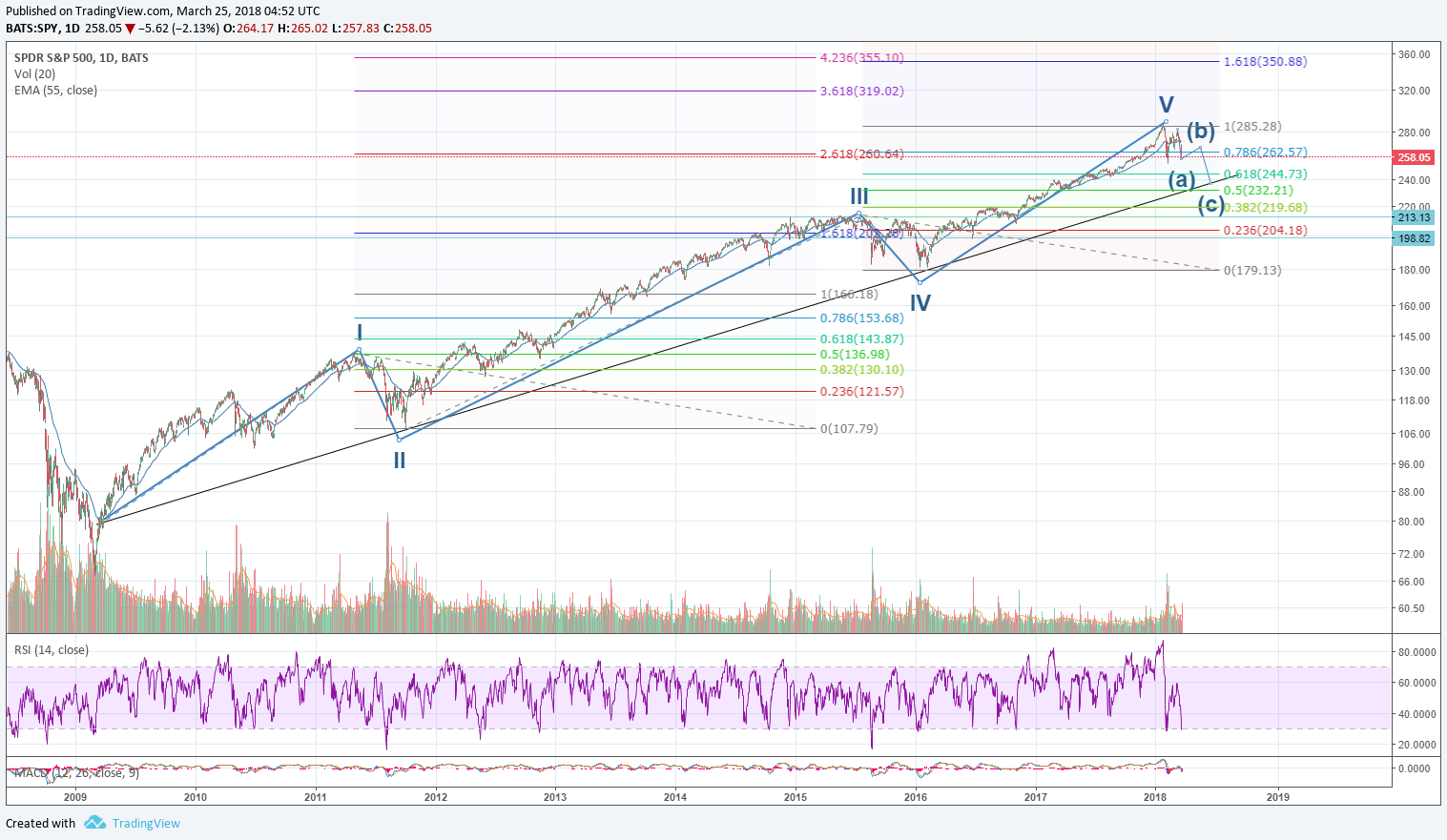Click the 0(107.79) Fibonacci label
The height and width of the screenshot is (840, 1447).
pos(849,429)
